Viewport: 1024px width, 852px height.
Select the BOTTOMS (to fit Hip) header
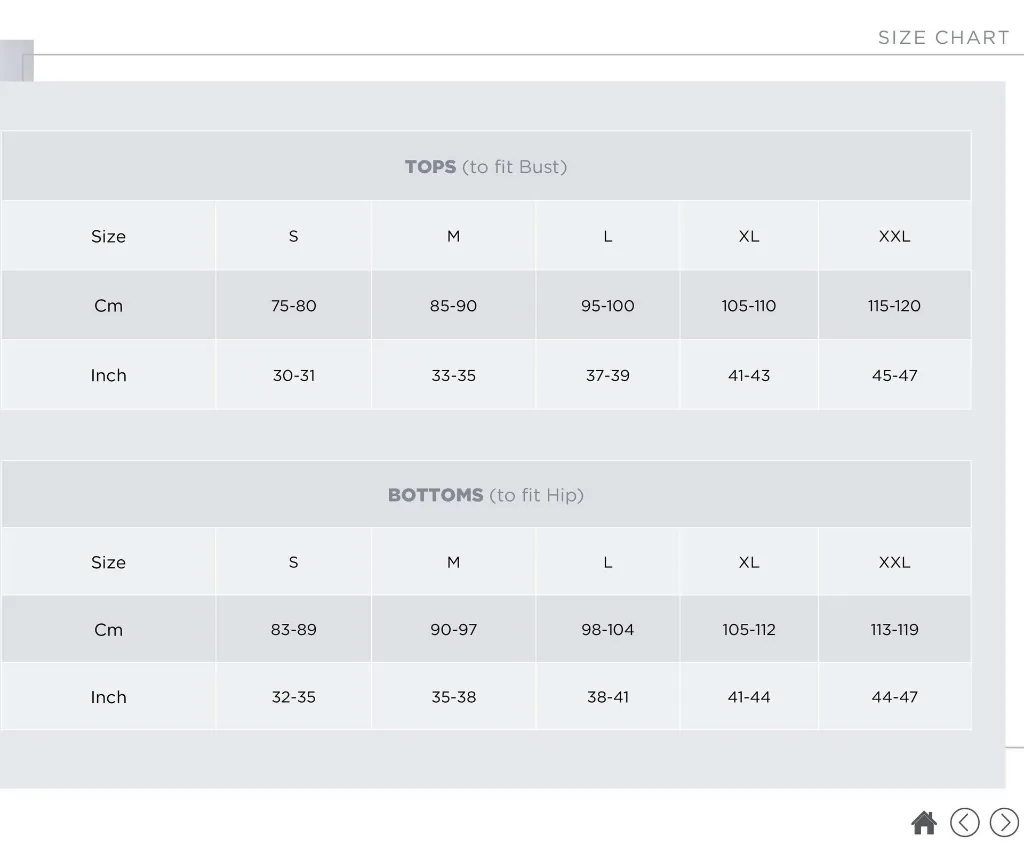[486, 494]
